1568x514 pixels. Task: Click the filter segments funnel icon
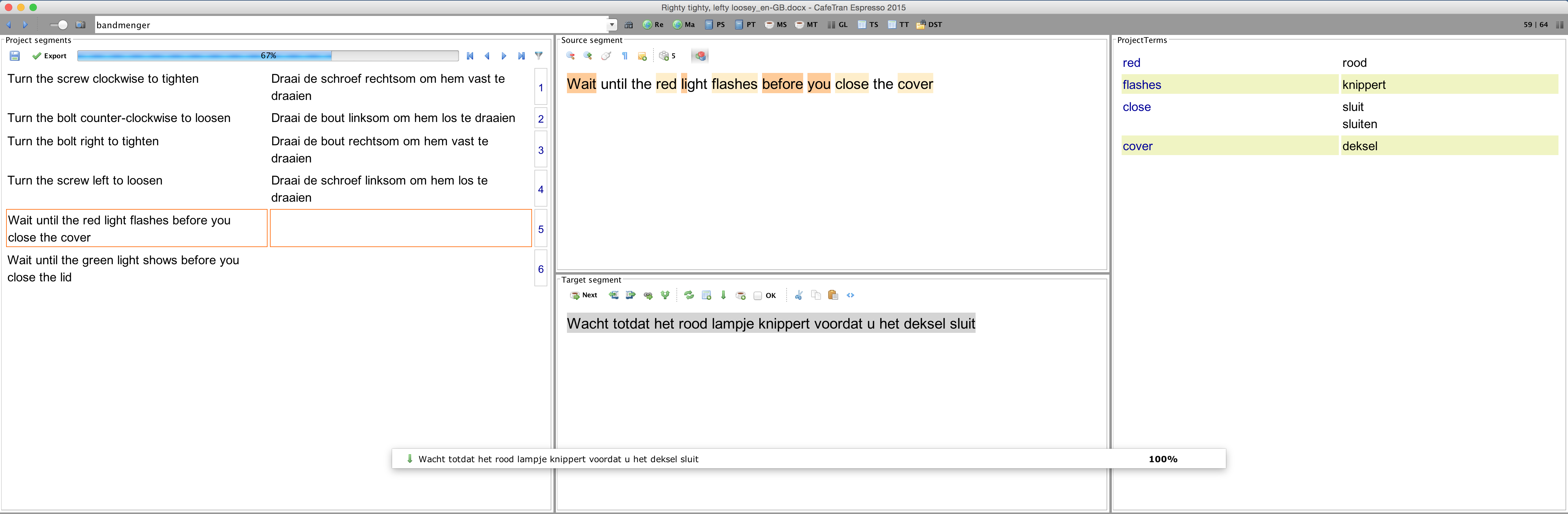[539, 56]
